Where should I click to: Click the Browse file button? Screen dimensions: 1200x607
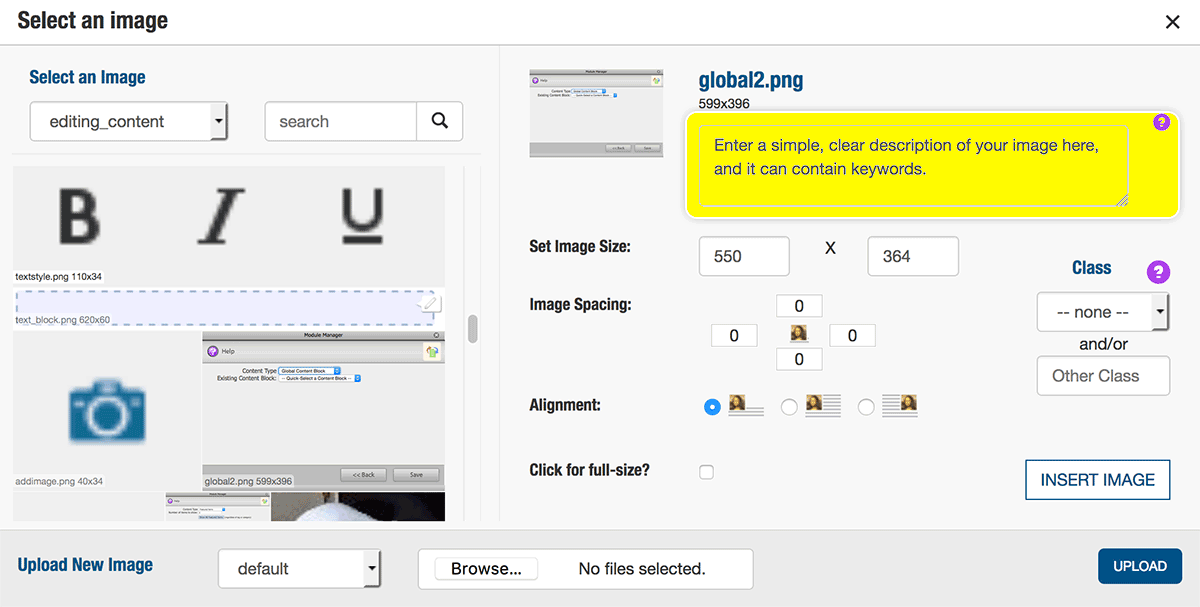pos(486,569)
